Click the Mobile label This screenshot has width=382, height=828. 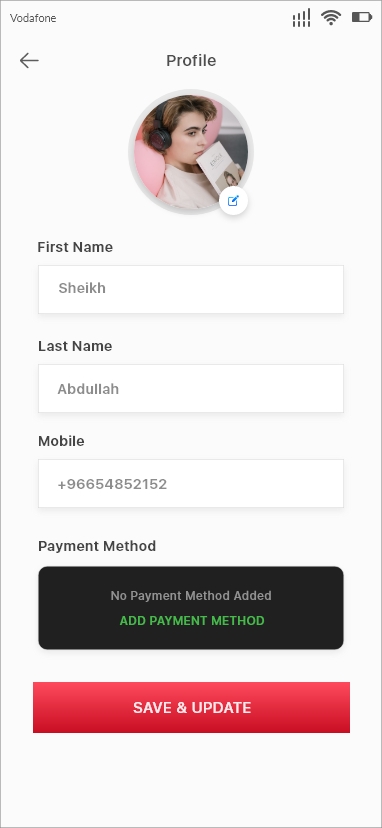click(61, 441)
